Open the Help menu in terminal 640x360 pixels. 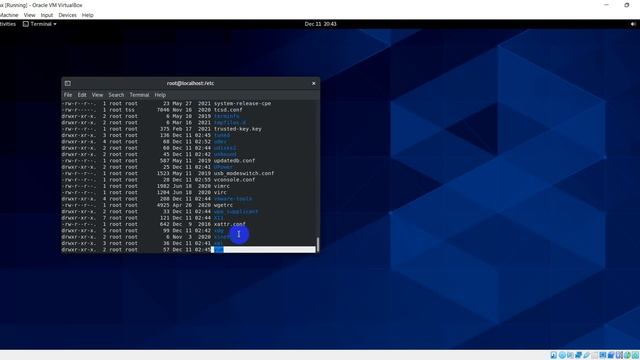pyautogui.click(x=160, y=95)
